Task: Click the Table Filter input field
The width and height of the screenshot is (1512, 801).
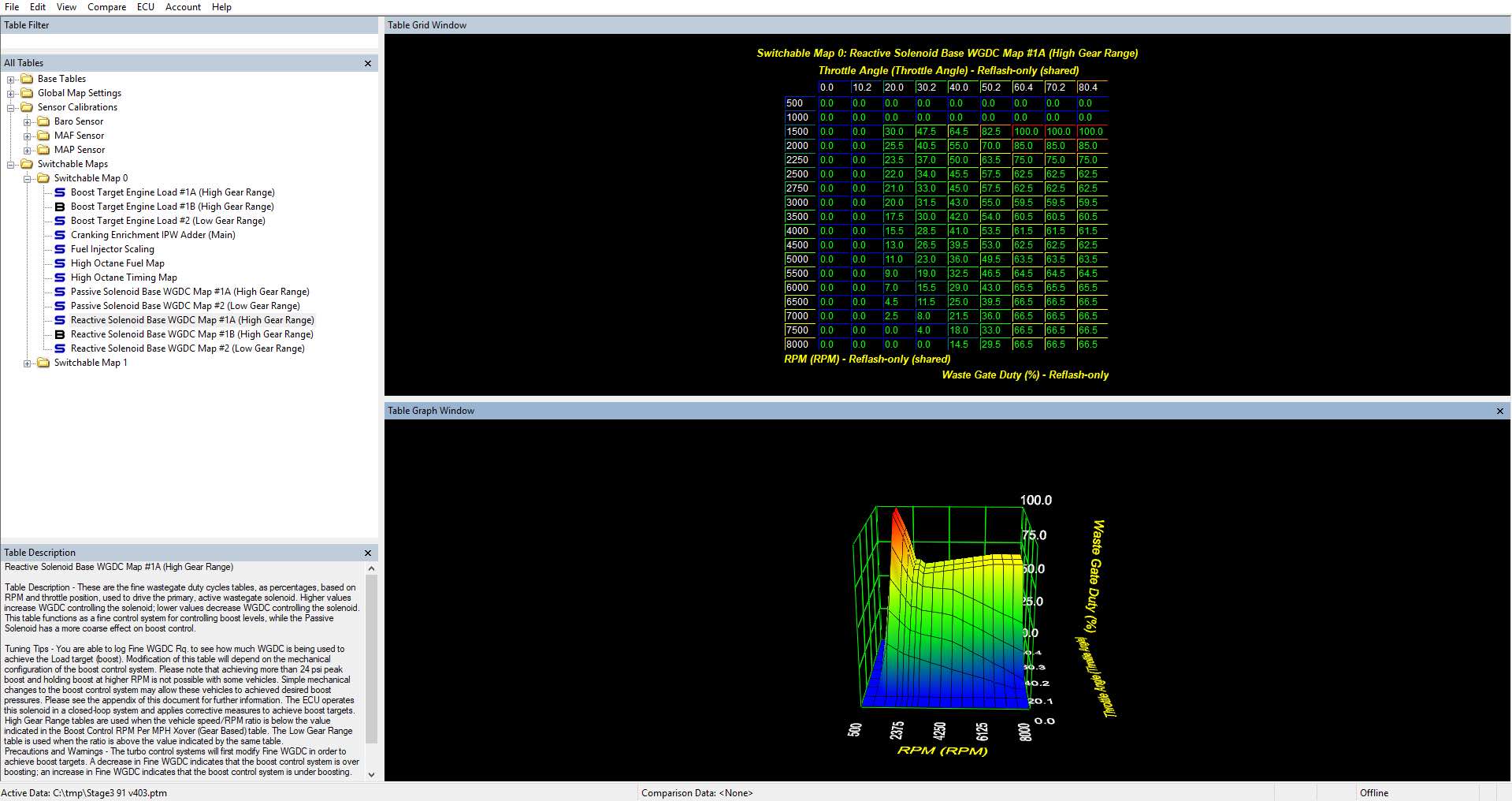Action: 189,40
